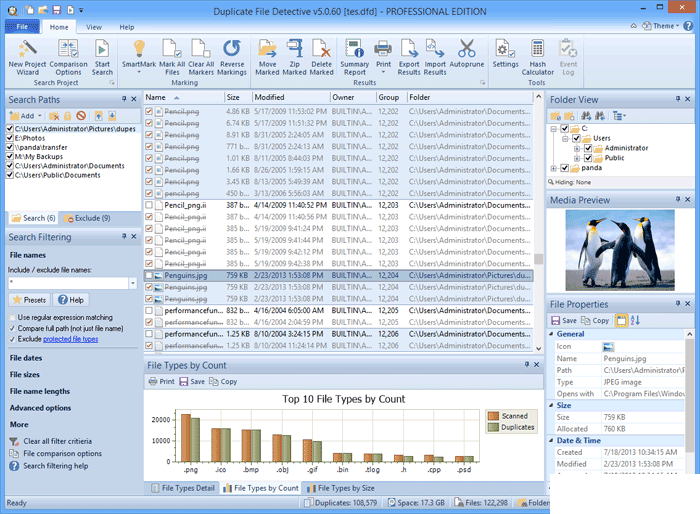Click the remove path icon in Search Paths toolbar
This screenshot has height=514, width=700.
(x=54, y=116)
